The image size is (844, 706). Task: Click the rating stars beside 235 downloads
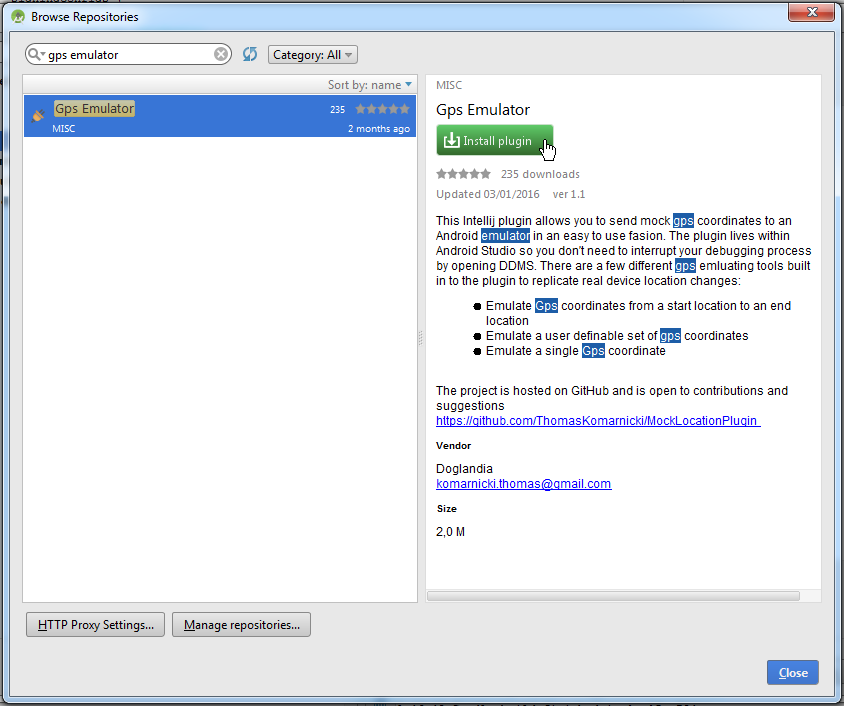(x=463, y=174)
